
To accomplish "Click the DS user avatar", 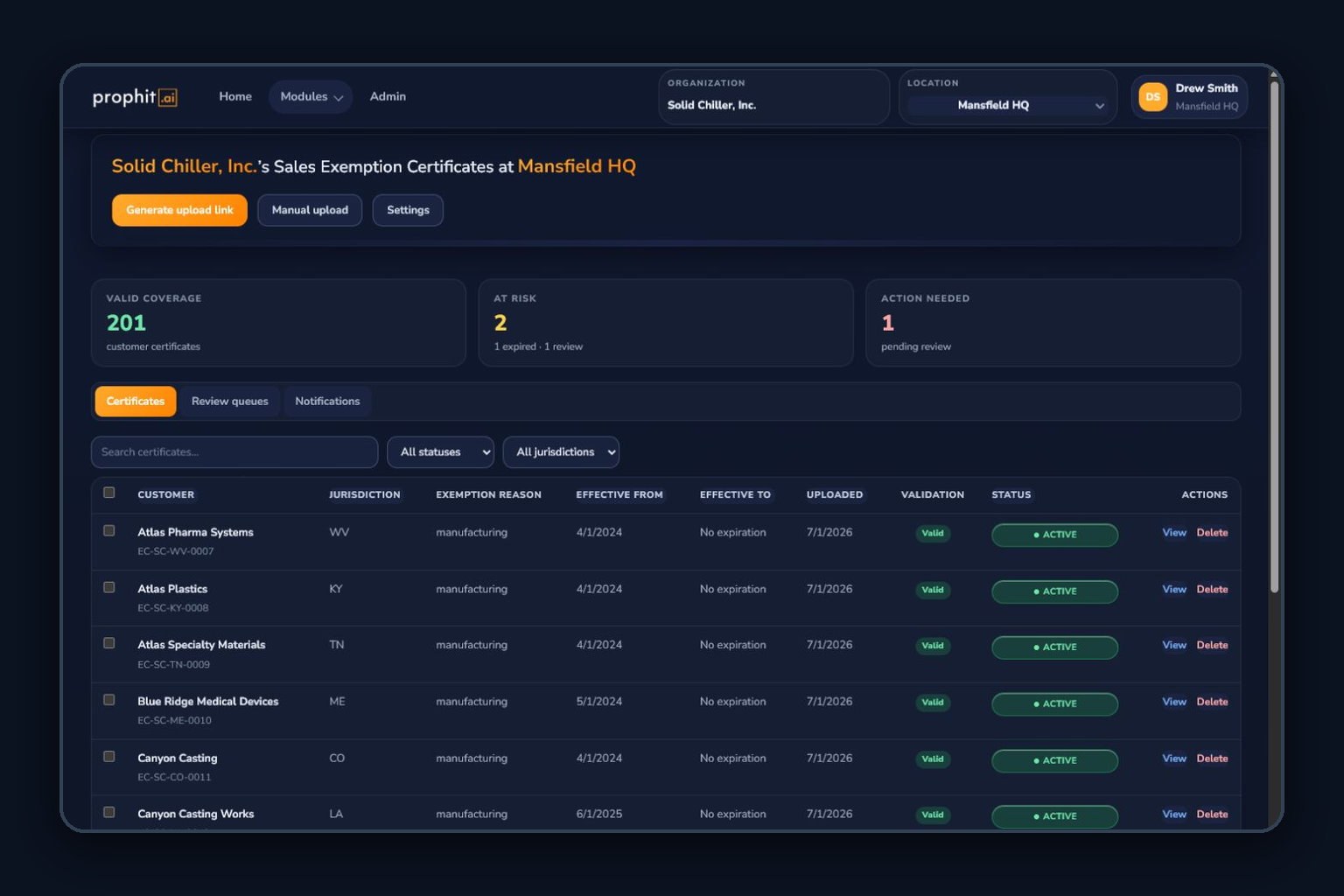I will (1152, 97).
